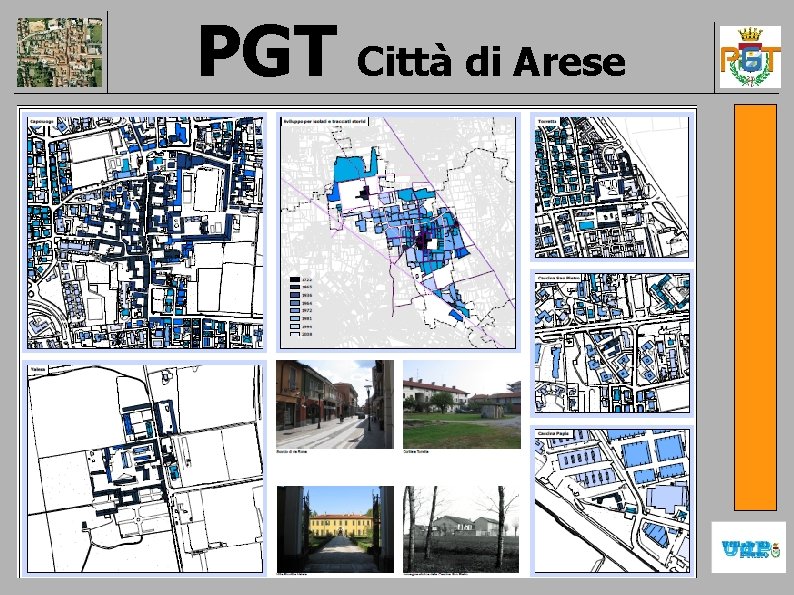This screenshot has height=595, width=794.
Task: Click the '1936' legend year text
Action: (x=307, y=295)
